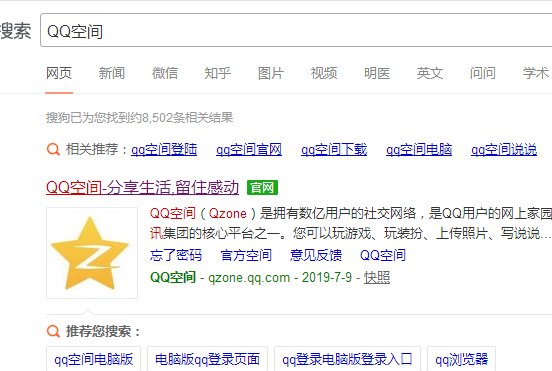Open the 图片 tab
This screenshot has width=552, height=371.
tap(271, 73)
